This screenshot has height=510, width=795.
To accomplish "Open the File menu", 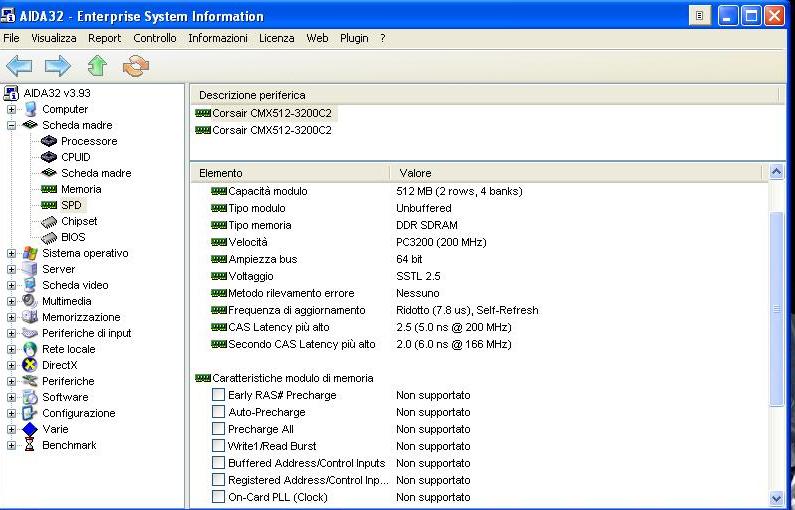I will 11,38.
